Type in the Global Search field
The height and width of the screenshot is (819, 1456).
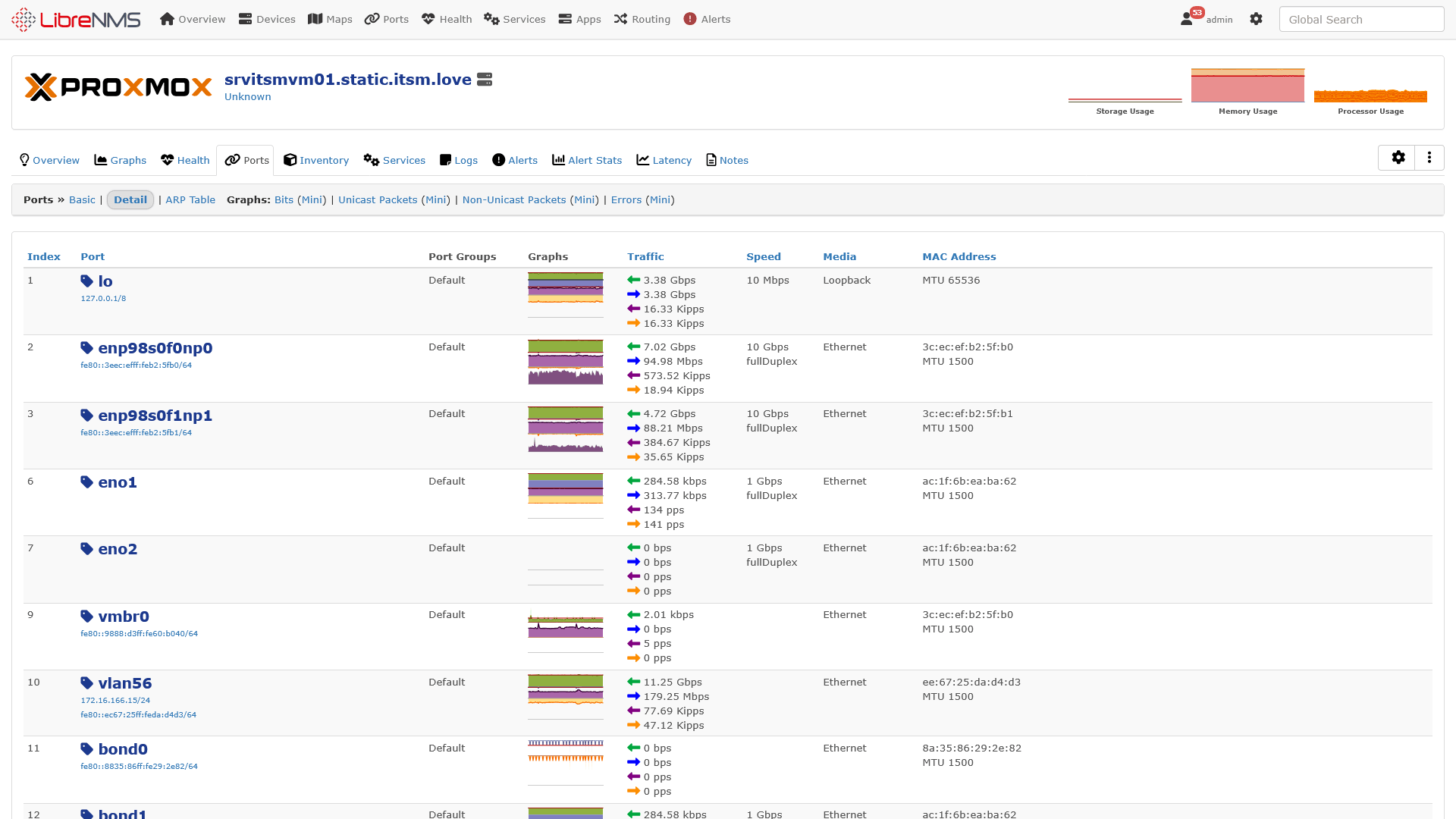pyautogui.click(x=1360, y=20)
